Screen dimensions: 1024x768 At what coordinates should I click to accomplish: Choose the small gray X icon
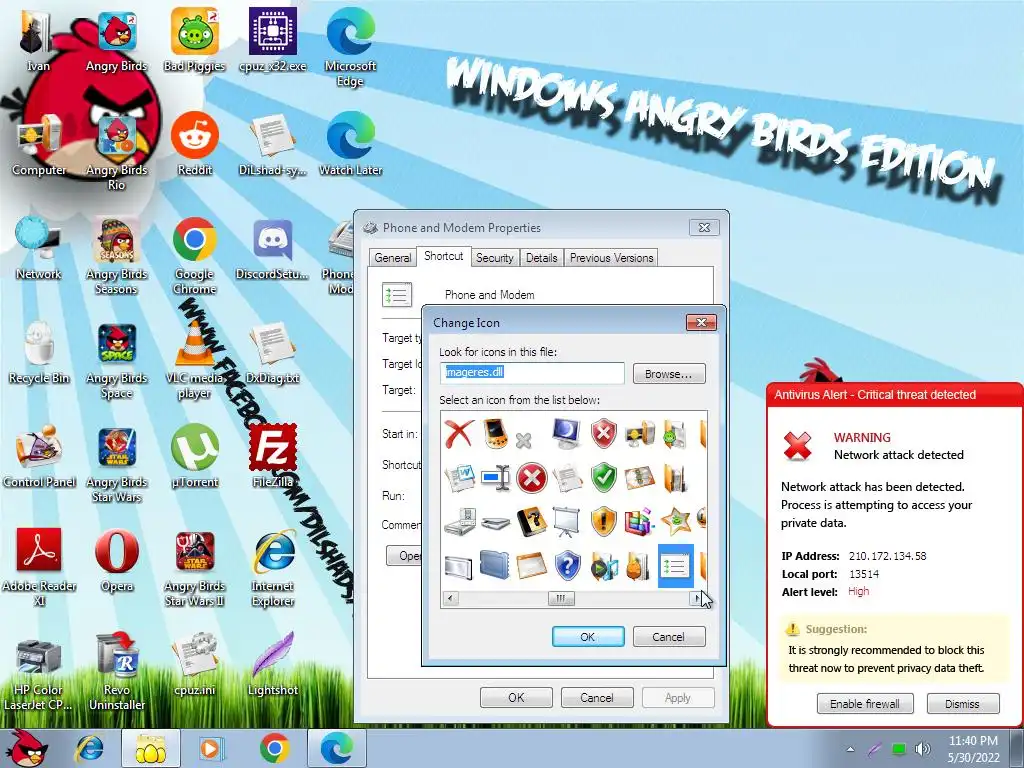click(523, 441)
